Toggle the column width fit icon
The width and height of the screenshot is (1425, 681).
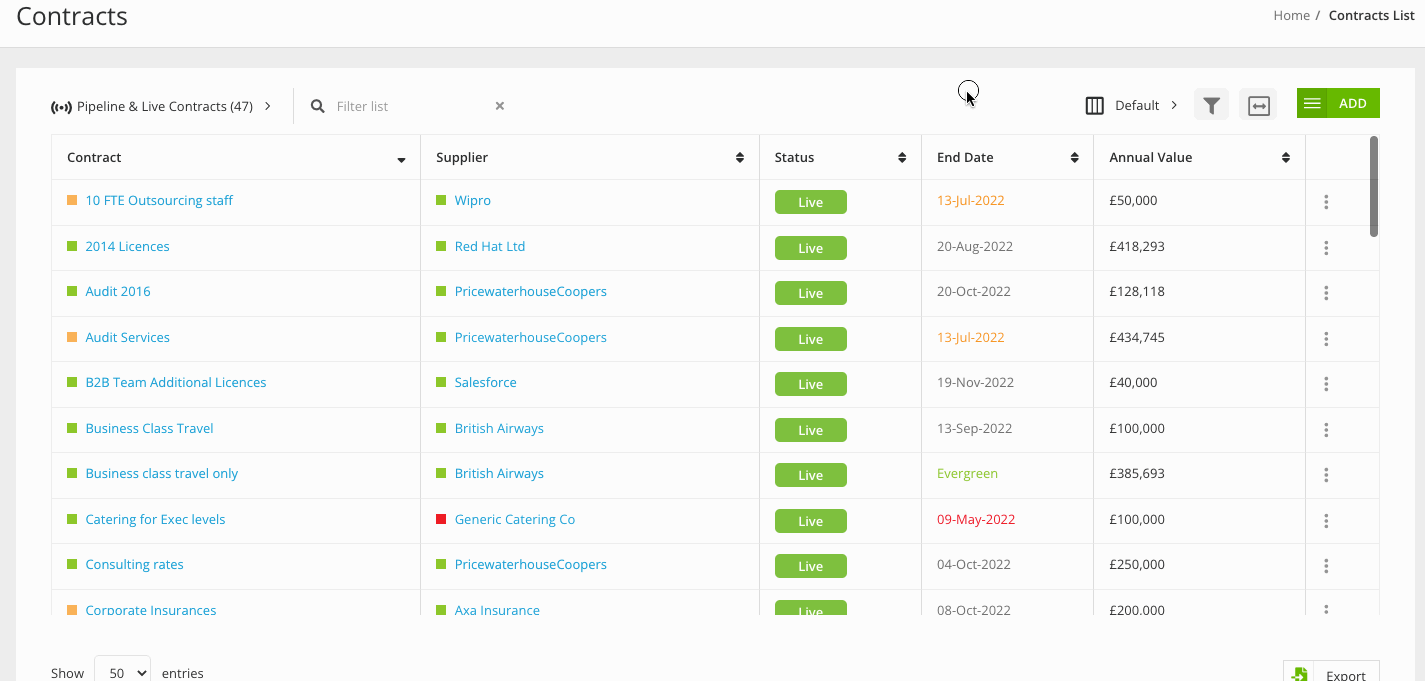[x=1259, y=105]
